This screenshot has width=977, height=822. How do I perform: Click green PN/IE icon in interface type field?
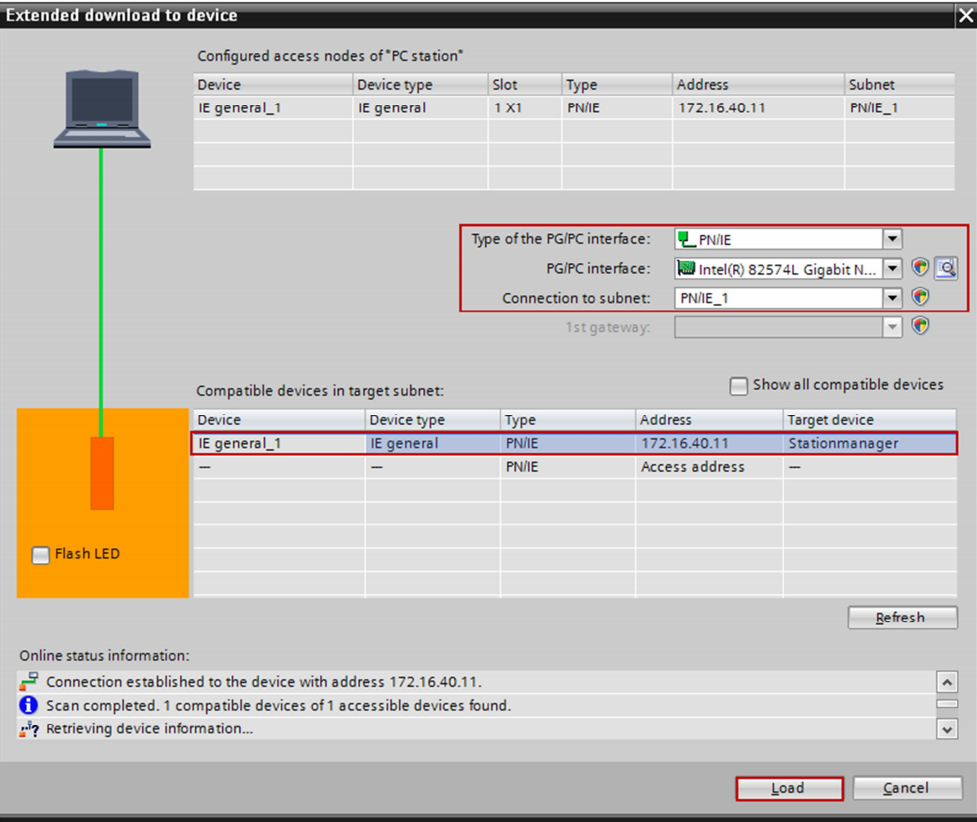(685, 239)
